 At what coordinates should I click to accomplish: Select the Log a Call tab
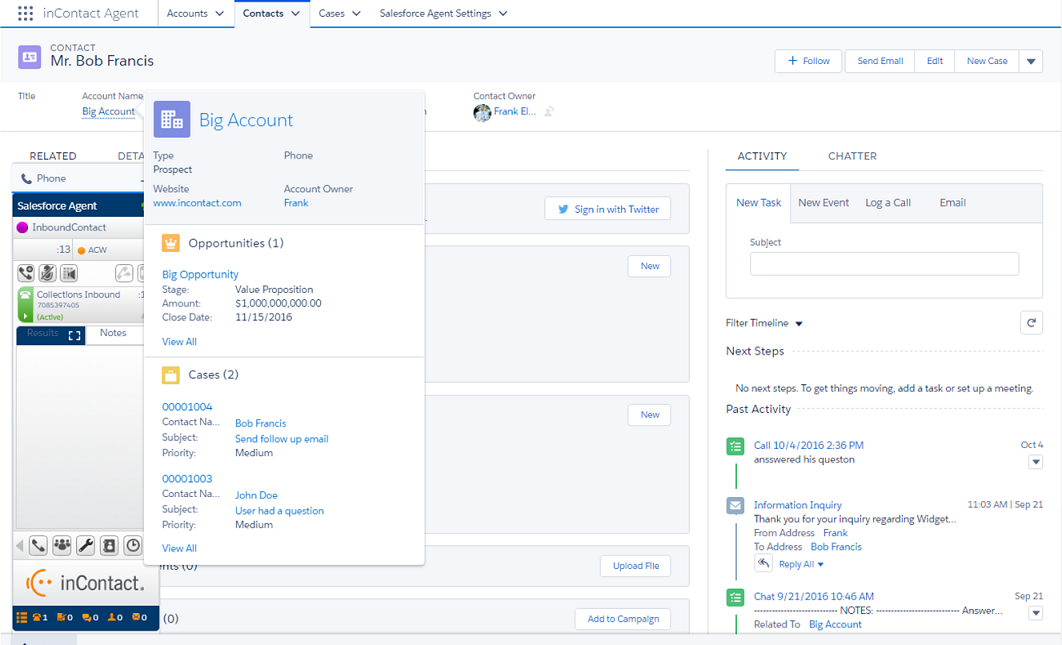[x=887, y=202]
